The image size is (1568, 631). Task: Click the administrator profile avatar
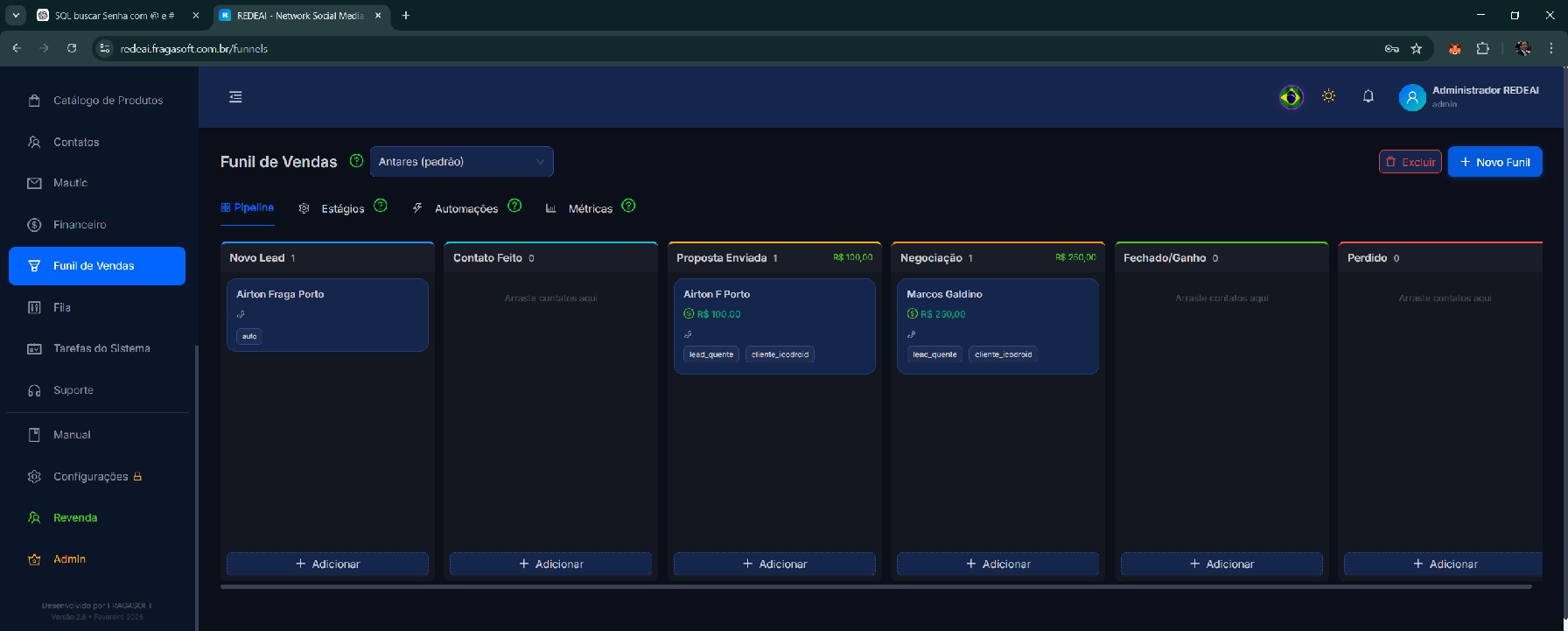coord(1411,97)
